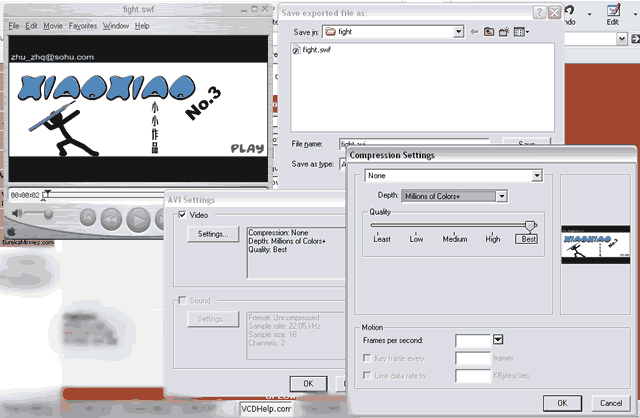Open the Window menu in QuickTime player
This screenshot has height=418, width=640.
click(116, 26)
